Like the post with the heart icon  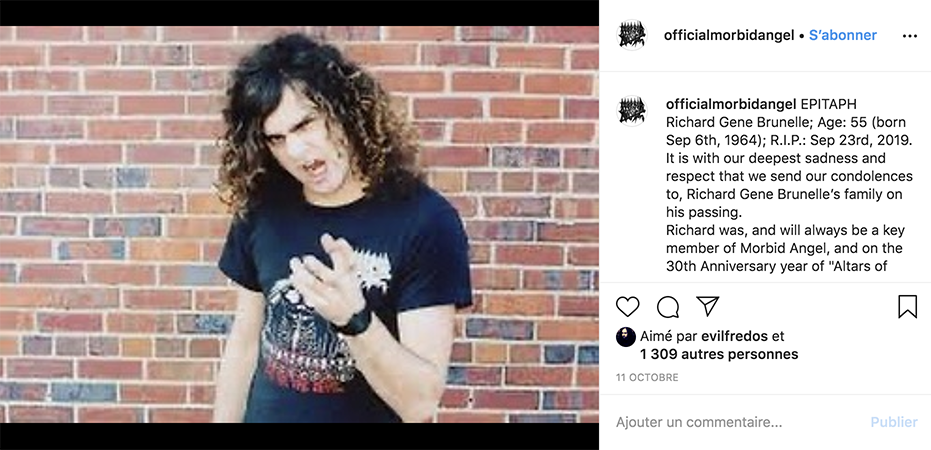tap(627, 306)
